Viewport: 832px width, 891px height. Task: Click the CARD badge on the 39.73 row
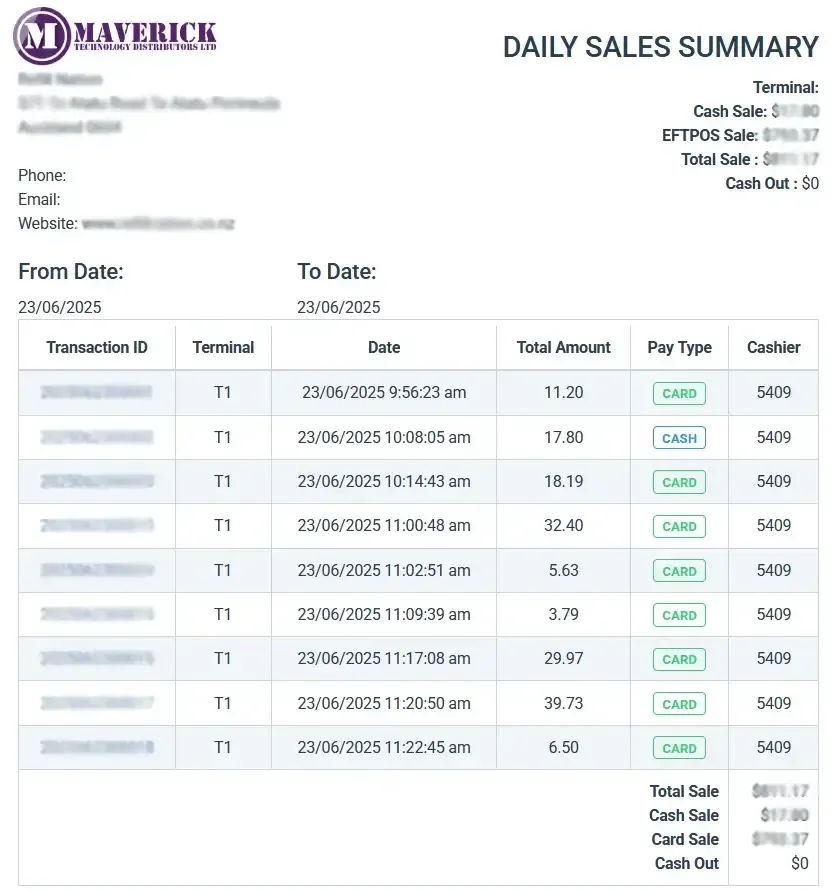click(x=679, y=704)
